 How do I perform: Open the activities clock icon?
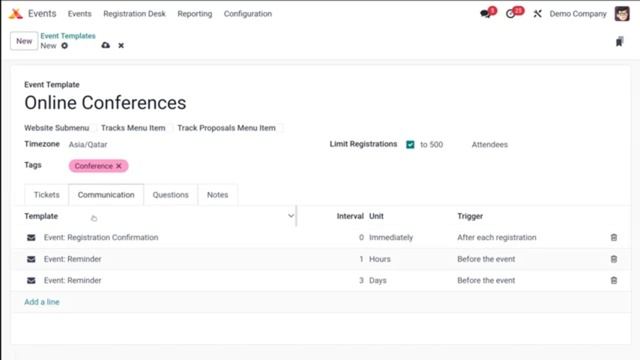[510, 14]
